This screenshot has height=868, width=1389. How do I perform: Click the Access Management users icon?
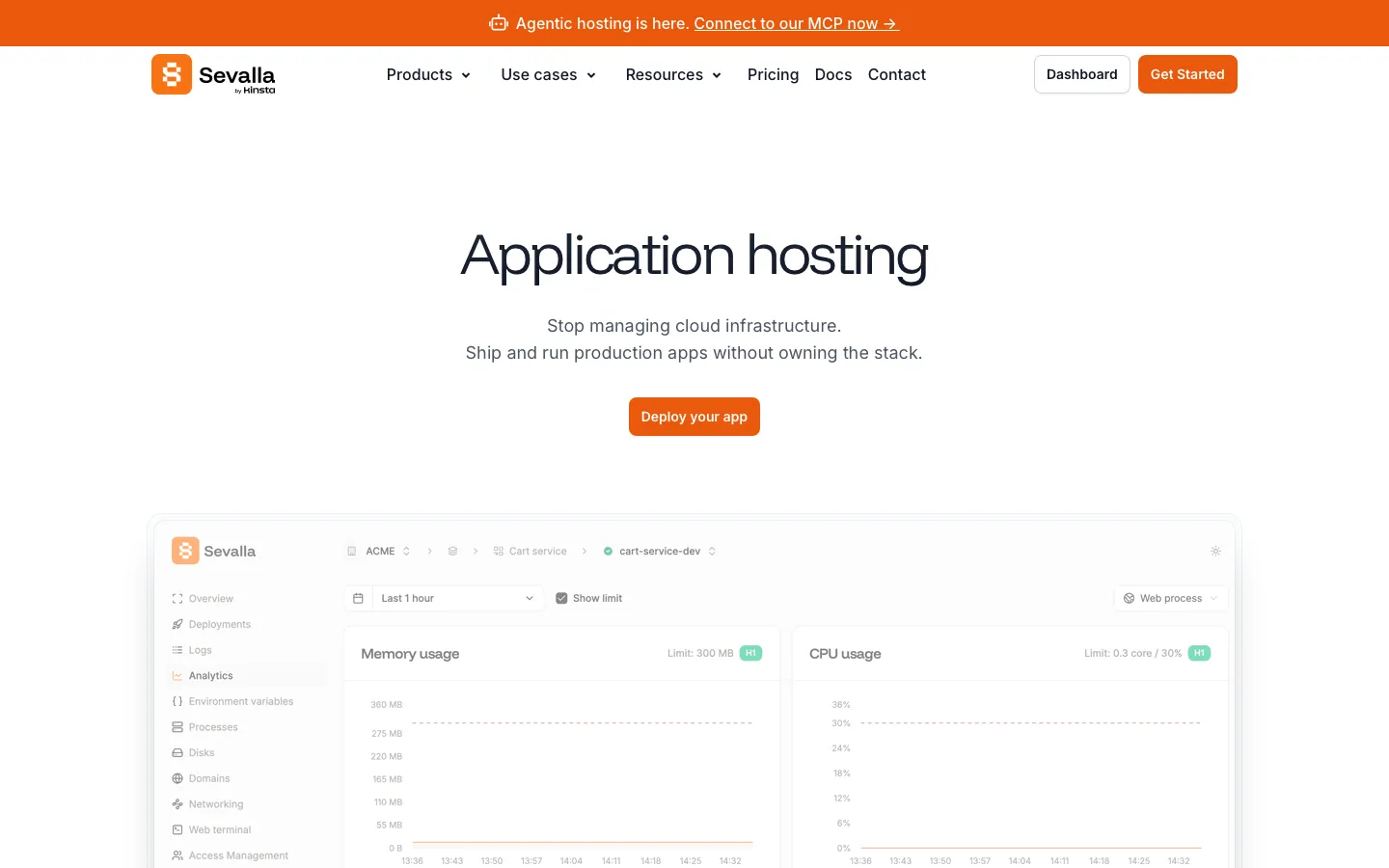[177, 855]
